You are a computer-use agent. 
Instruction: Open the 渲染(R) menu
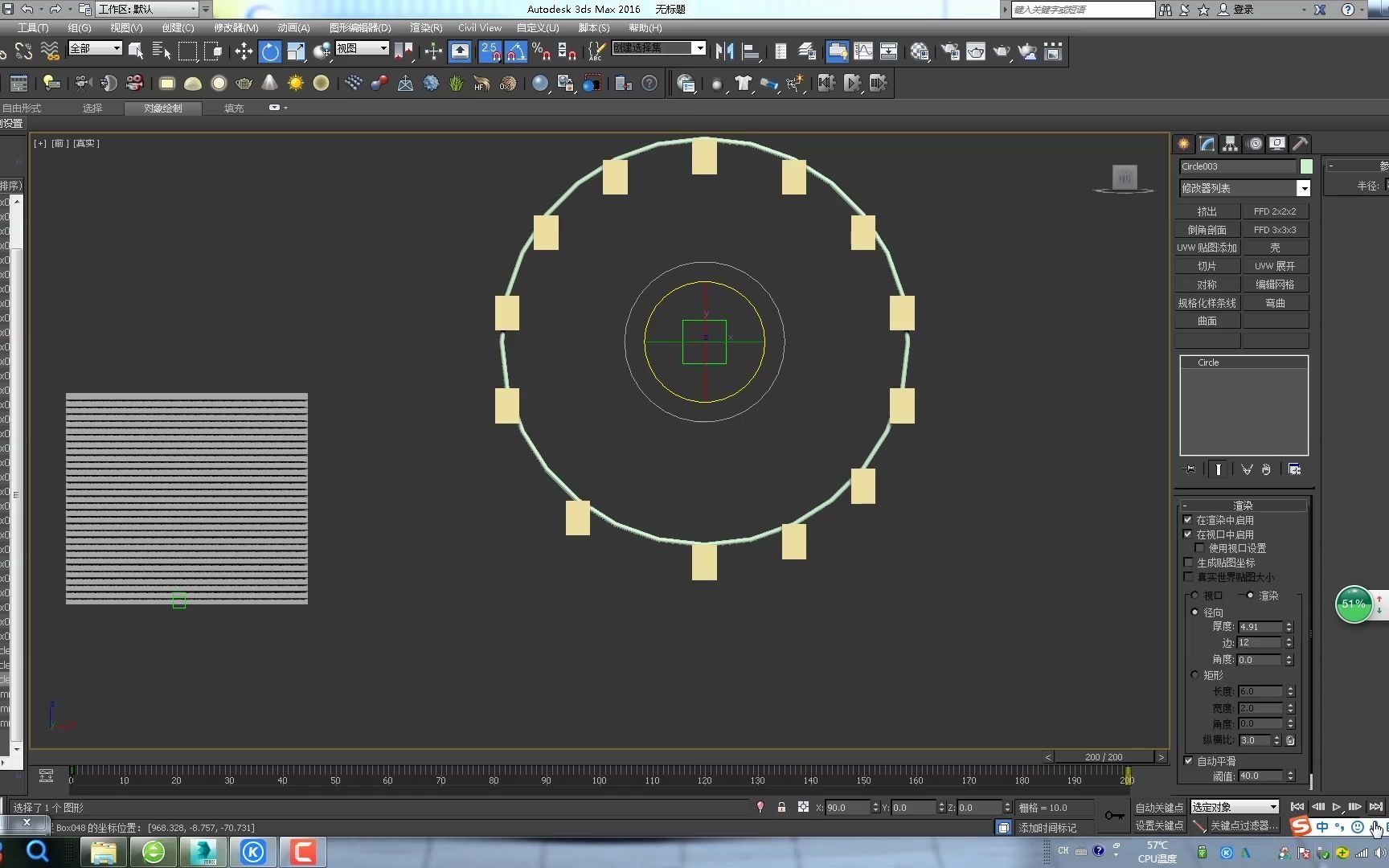426,27
